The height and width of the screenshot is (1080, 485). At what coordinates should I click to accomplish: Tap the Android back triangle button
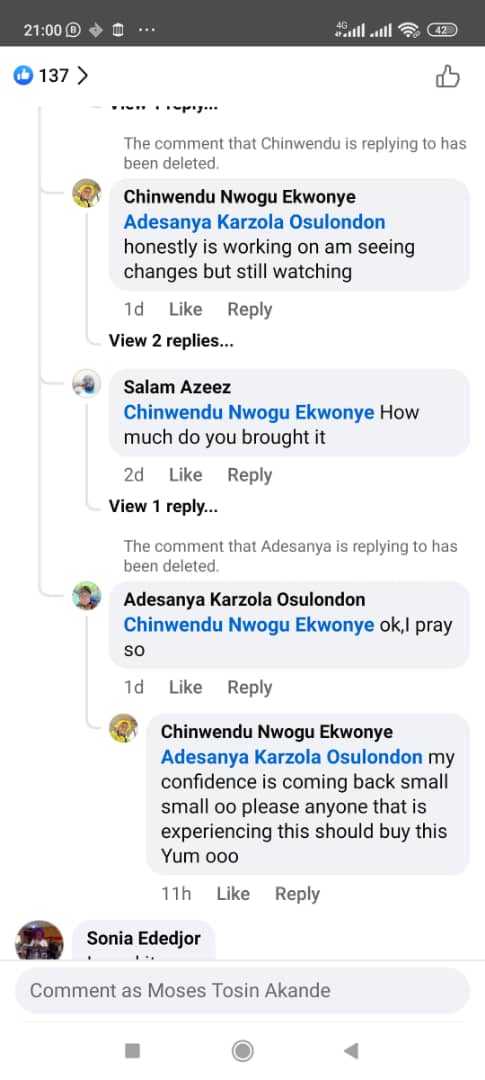[x=351, y=1050]
